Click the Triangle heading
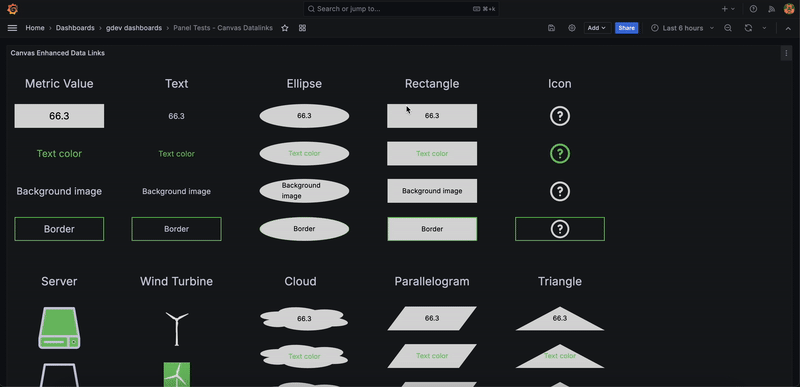The image size is (800, 387). 560,281
